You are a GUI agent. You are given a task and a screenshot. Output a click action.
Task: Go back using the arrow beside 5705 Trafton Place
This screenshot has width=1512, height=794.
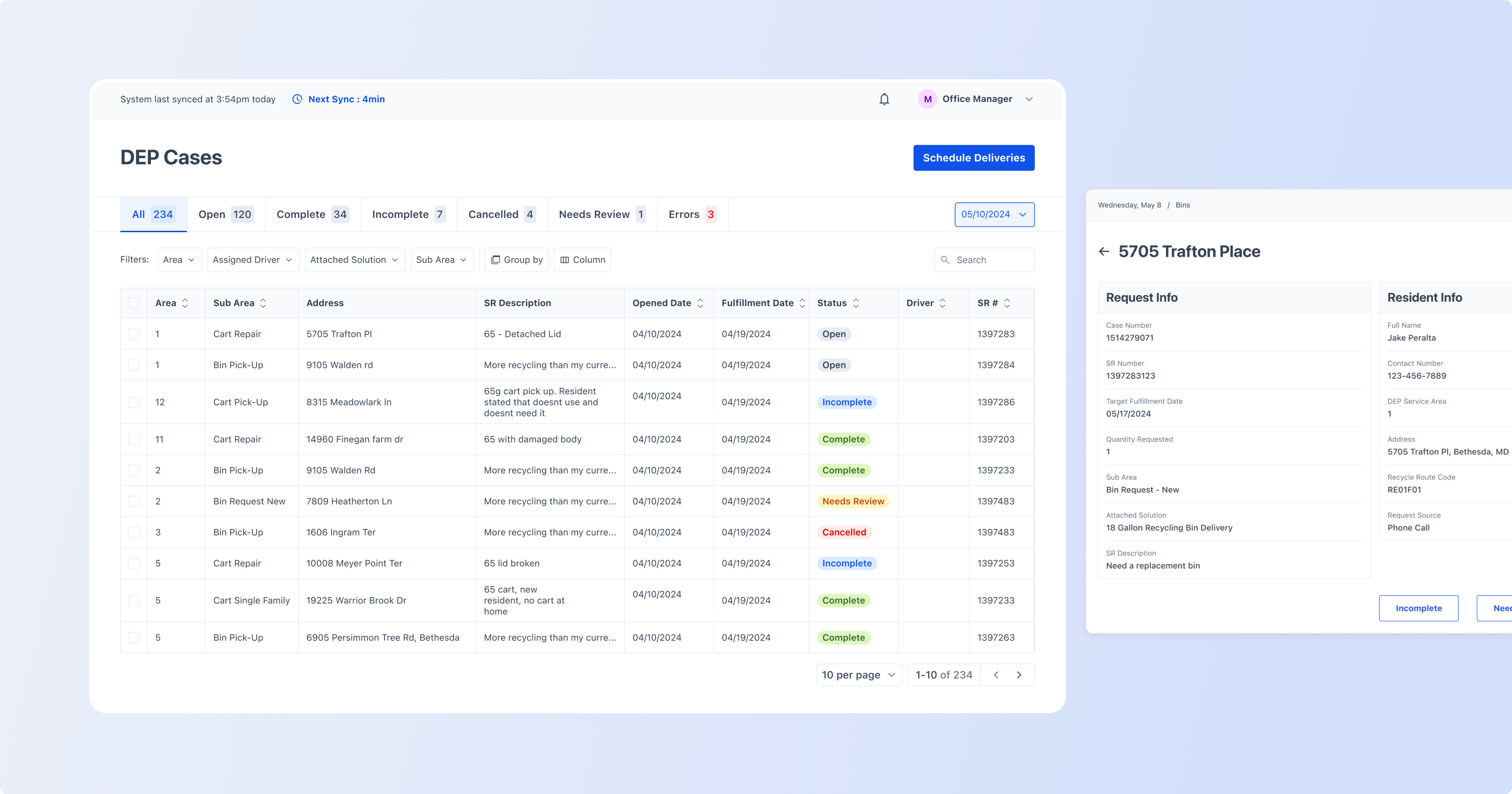[x=1104, y=252]
